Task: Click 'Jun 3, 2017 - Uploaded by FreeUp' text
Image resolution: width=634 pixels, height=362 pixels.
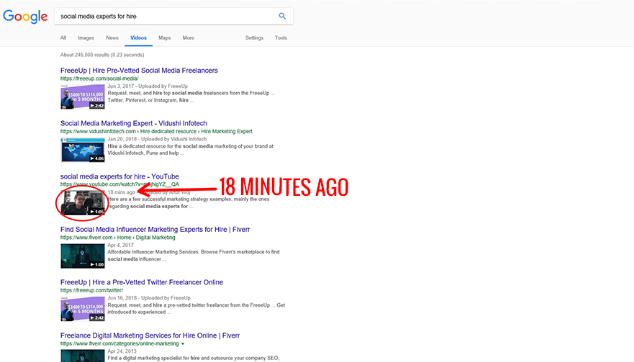Action: coord(148,86)
